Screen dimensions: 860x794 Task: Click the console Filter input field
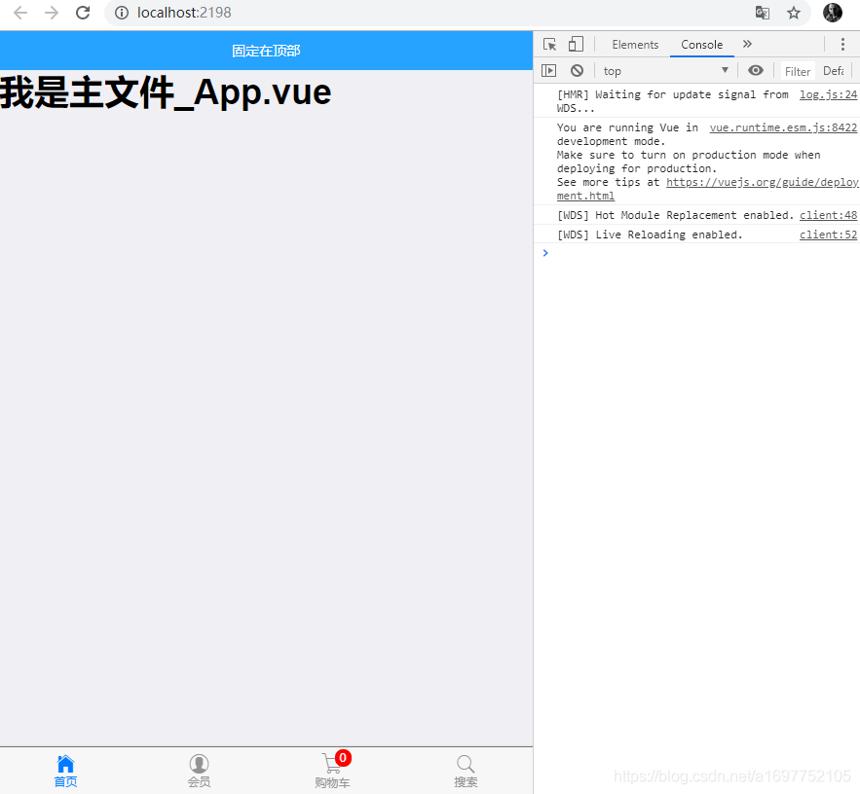(797, 71)
